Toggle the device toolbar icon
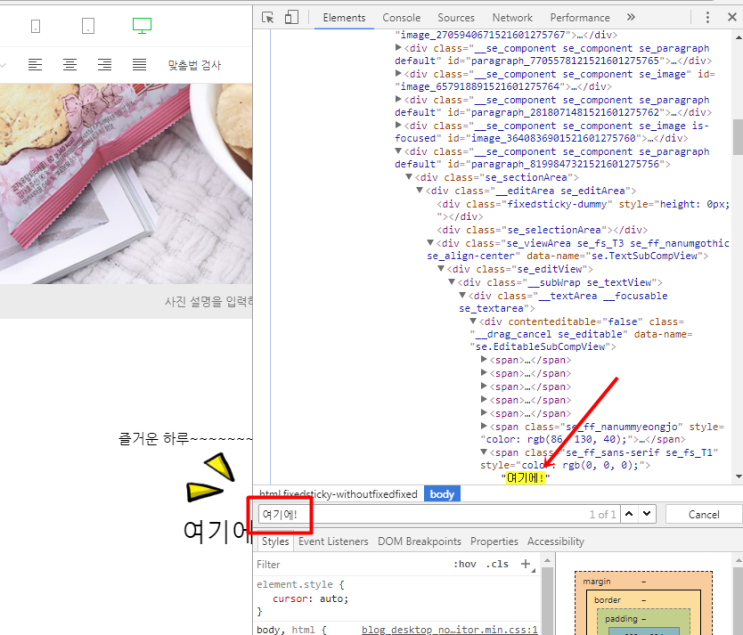This screenshot has height=635, width=743. [x=291, y=18]
